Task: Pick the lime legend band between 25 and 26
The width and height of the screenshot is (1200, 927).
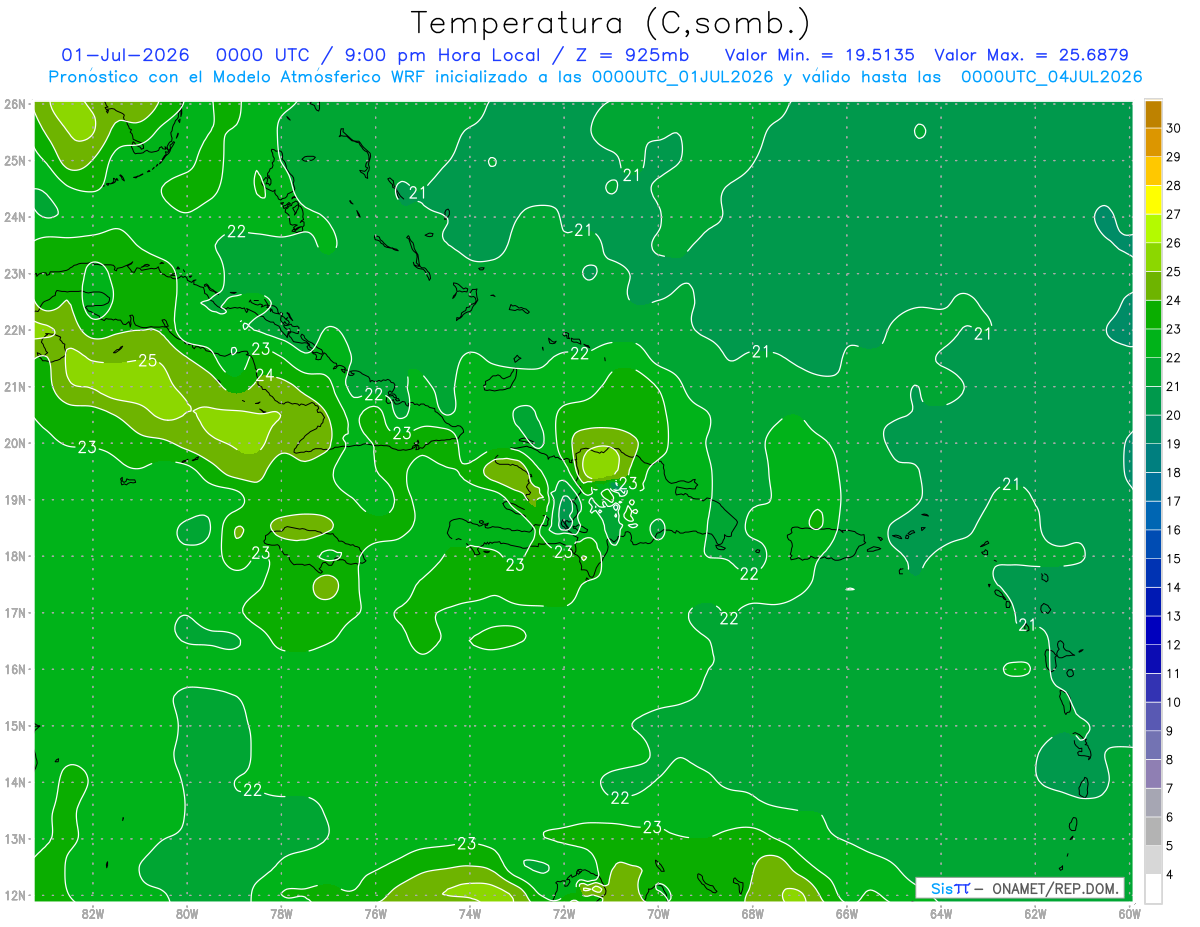Action: coord(1153,257)
